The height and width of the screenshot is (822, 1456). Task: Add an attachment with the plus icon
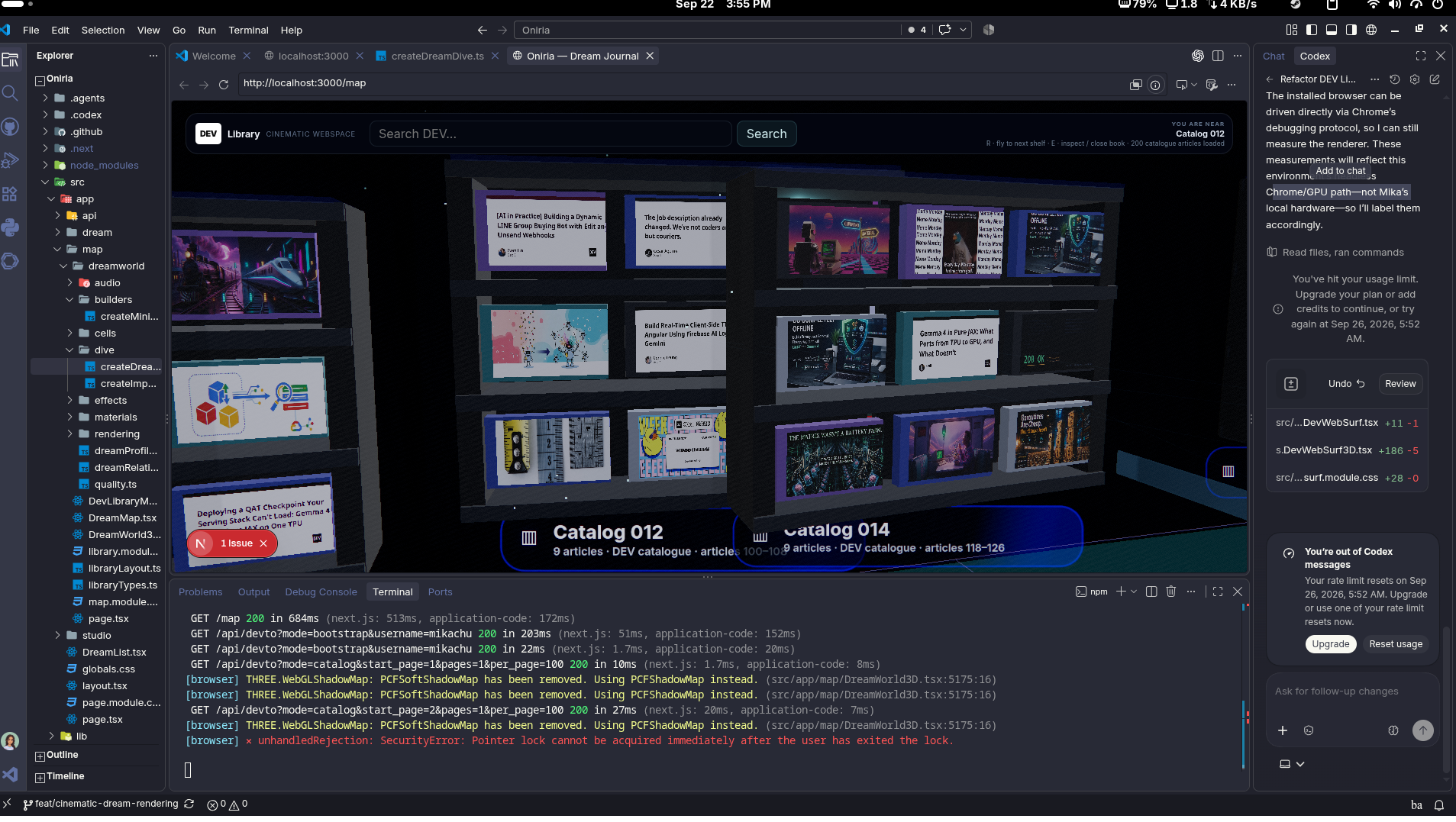pos(1283,730)
